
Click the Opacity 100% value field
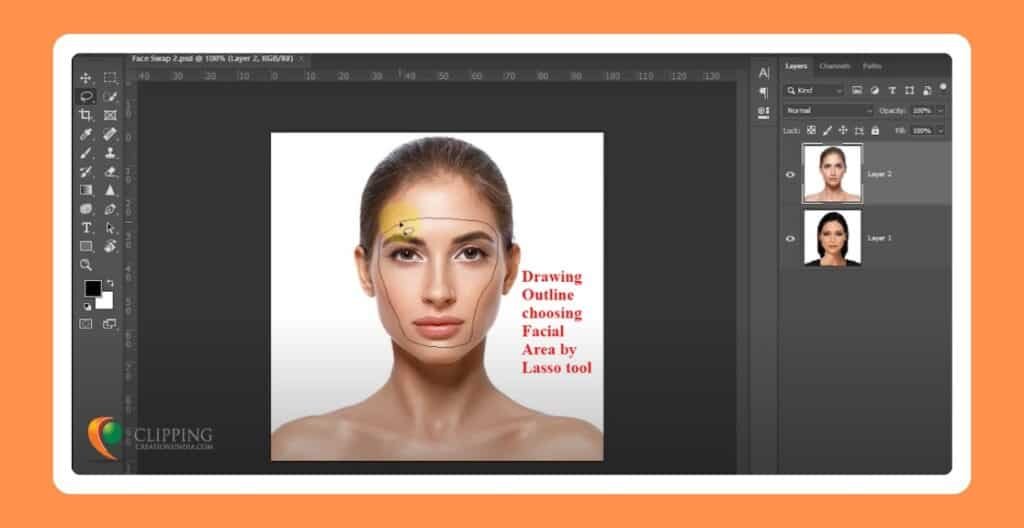[x=922, y=110]
